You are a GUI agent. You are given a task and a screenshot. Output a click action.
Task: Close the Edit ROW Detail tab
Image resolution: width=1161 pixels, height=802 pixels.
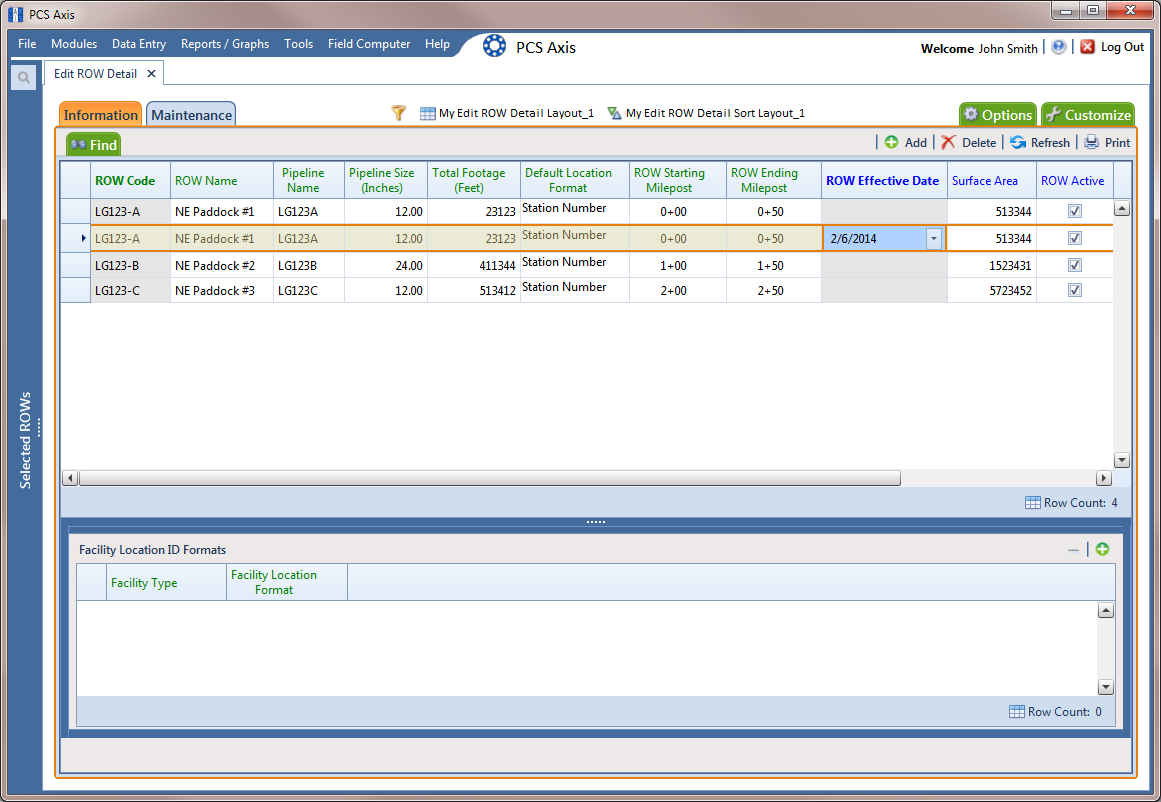(151, 73)
